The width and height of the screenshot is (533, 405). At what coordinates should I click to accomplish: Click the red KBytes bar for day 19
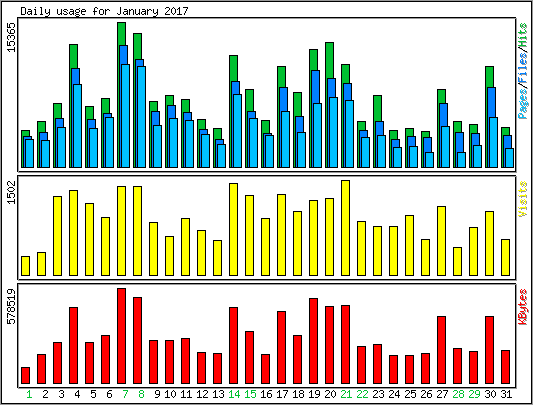[313, 341]
